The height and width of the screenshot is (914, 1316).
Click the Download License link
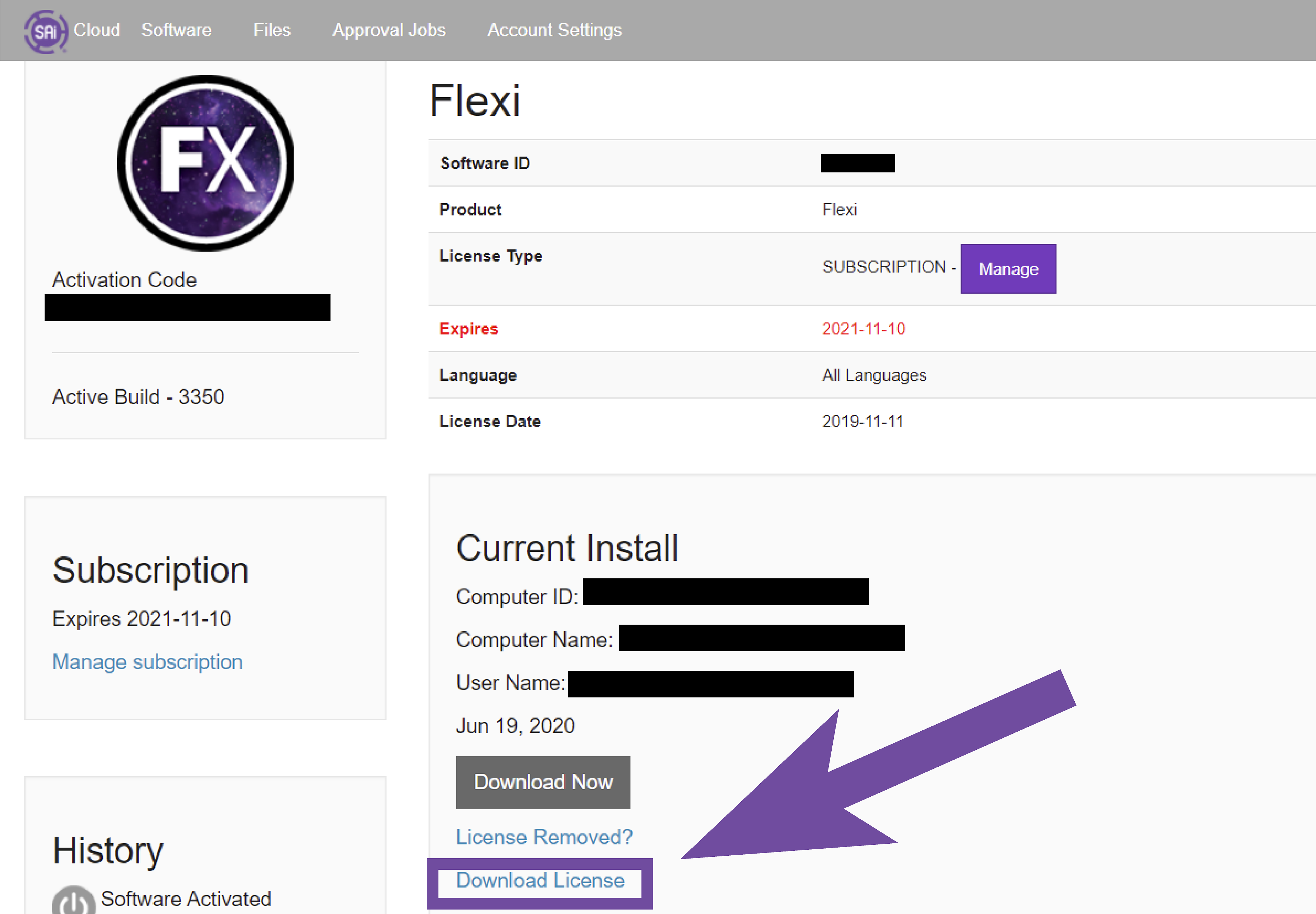coord(540,880)
